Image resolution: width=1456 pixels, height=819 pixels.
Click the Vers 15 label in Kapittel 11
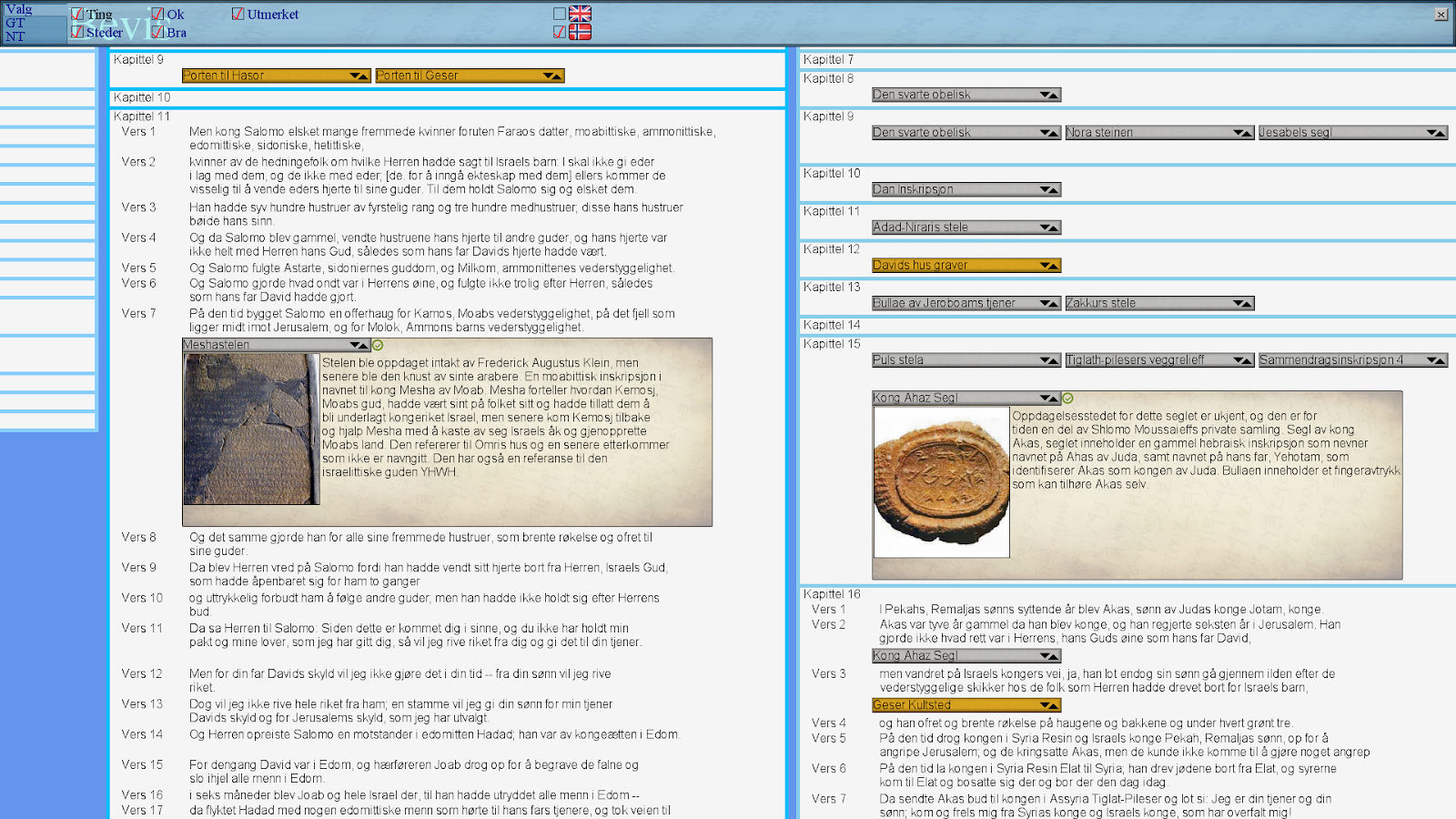tap(142, 764)
